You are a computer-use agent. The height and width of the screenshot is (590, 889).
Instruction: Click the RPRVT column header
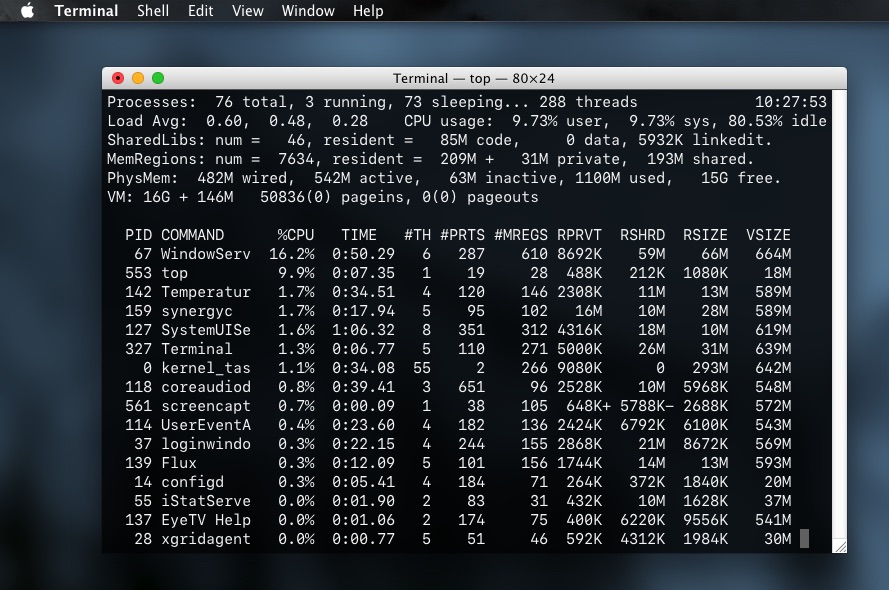point(579,235)
